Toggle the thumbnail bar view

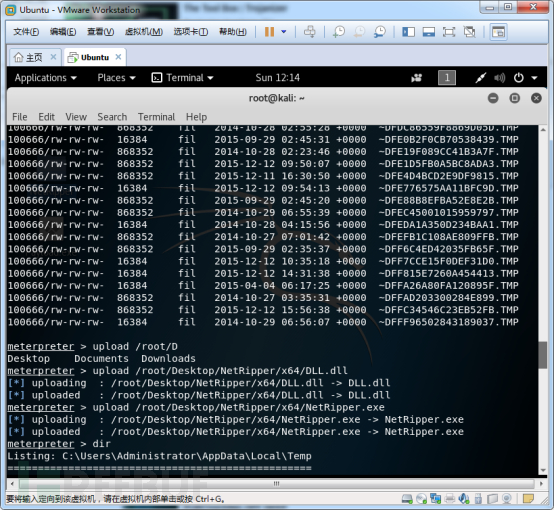(429, 32)
